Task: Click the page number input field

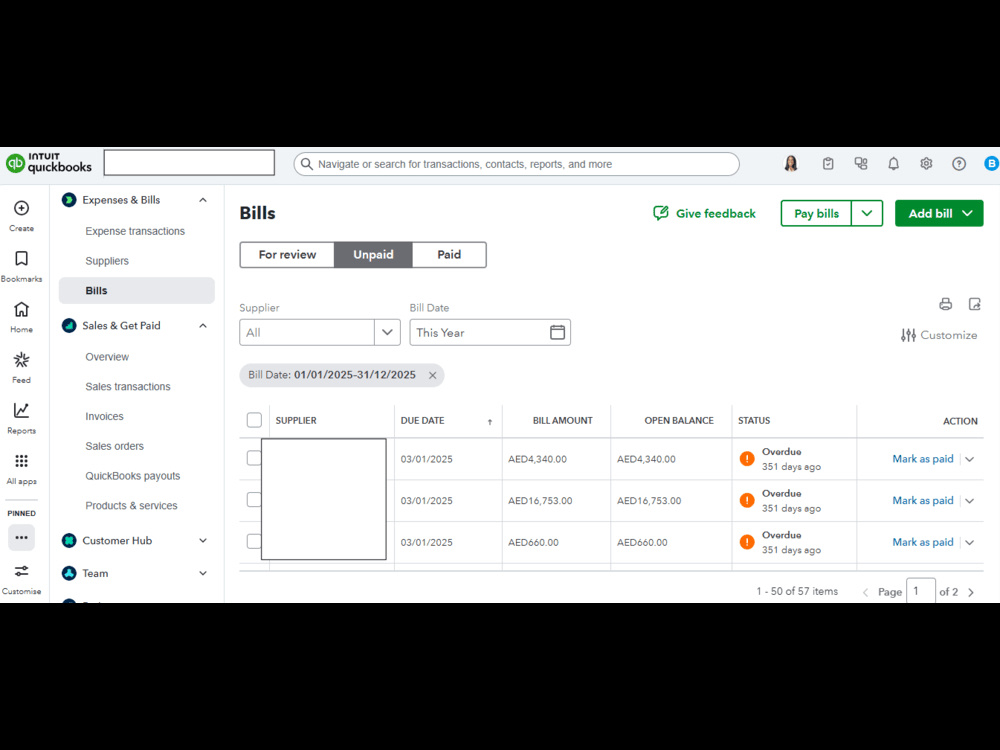Action: [921, 591]
